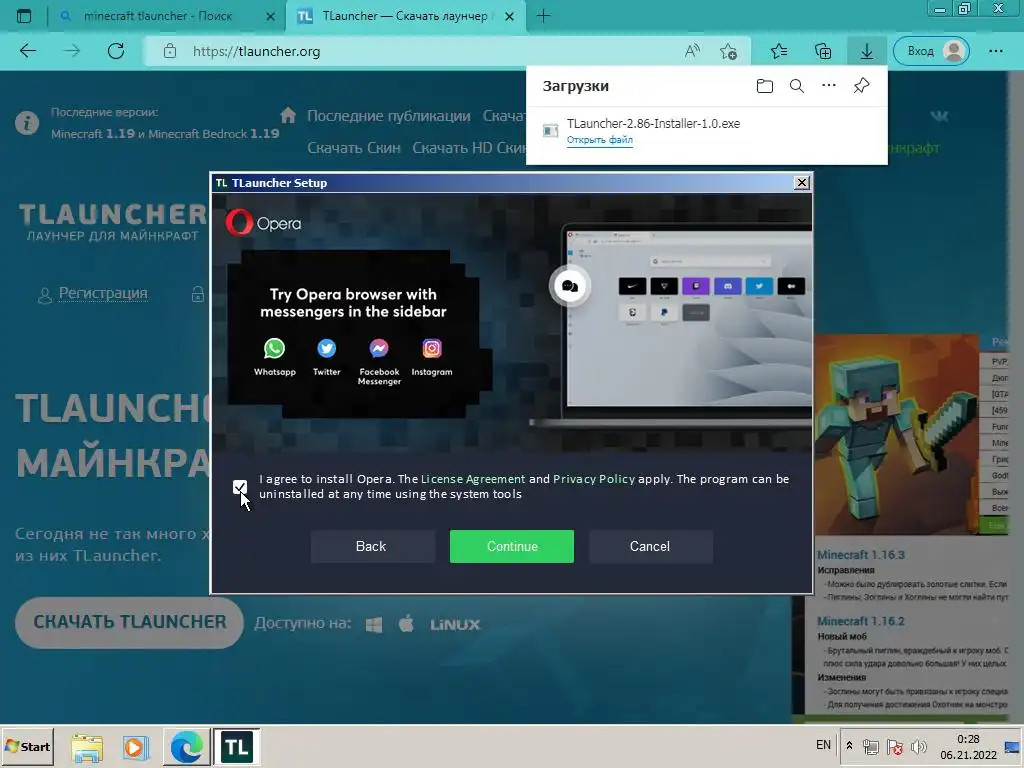
Task: Click the Edge taskbar icon
Action: click(x=186, y=747)
